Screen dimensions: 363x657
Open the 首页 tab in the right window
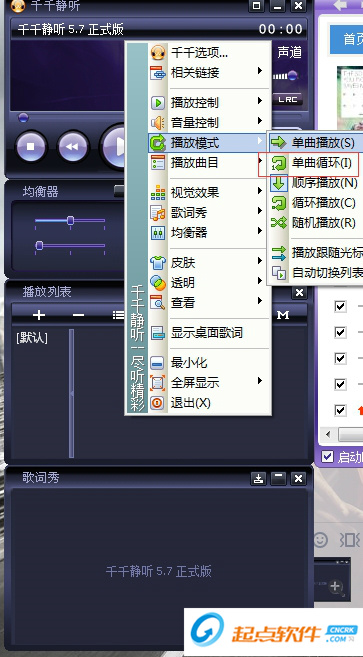(x=347, y=39)
